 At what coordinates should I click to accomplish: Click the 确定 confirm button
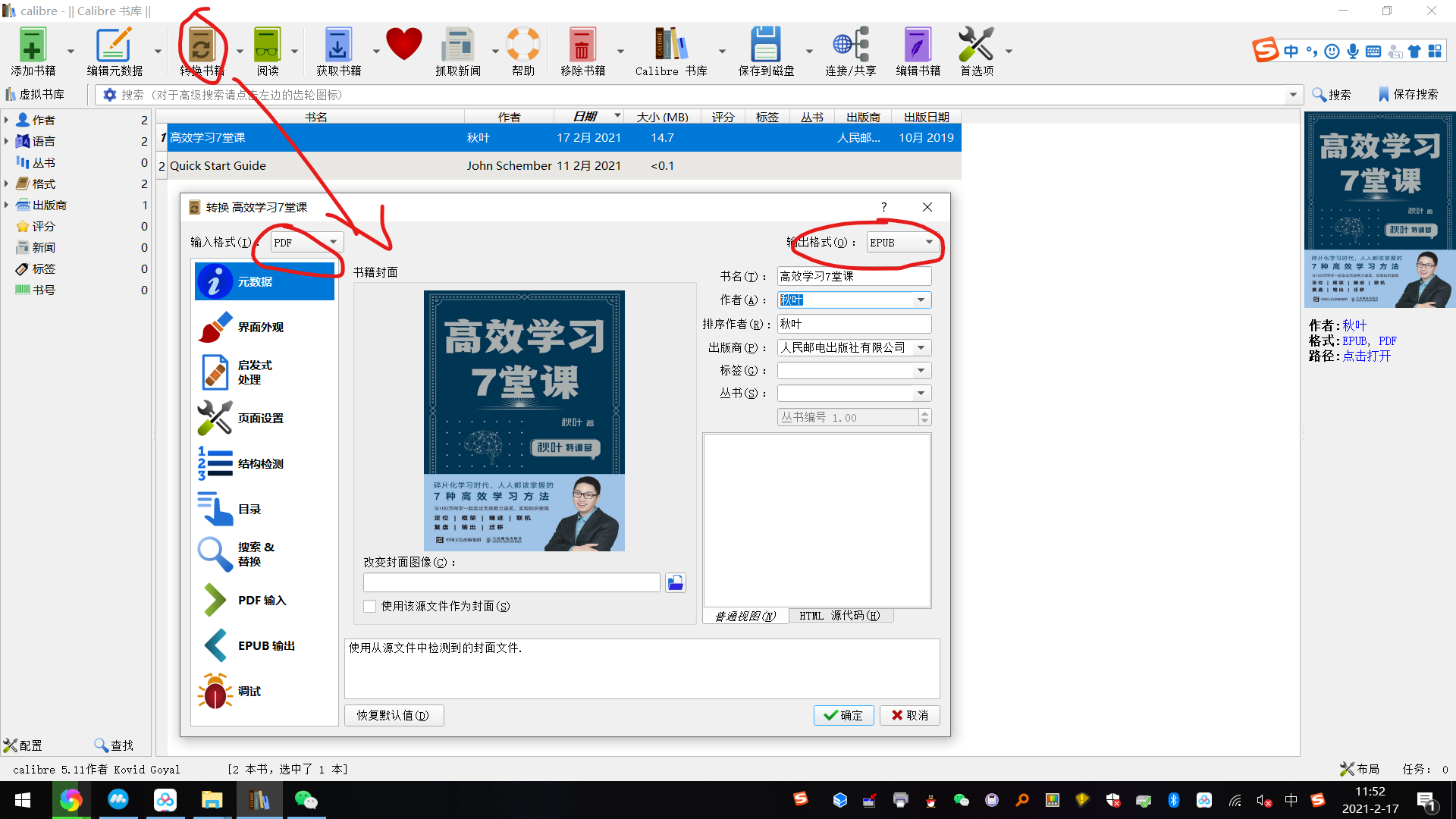[843, 715]
